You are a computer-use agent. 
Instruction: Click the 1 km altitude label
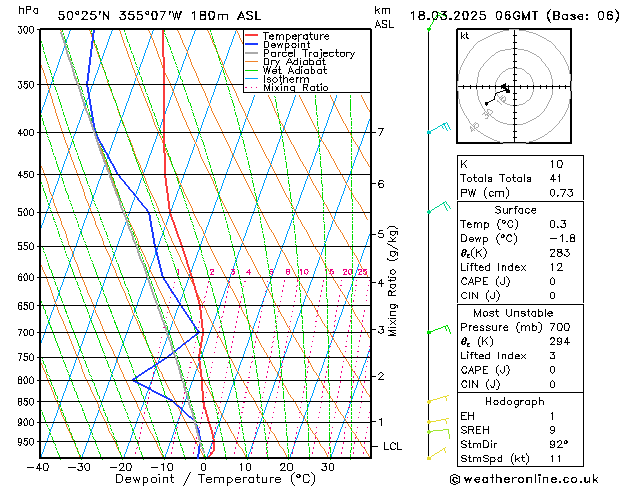(x=381, y=422)
